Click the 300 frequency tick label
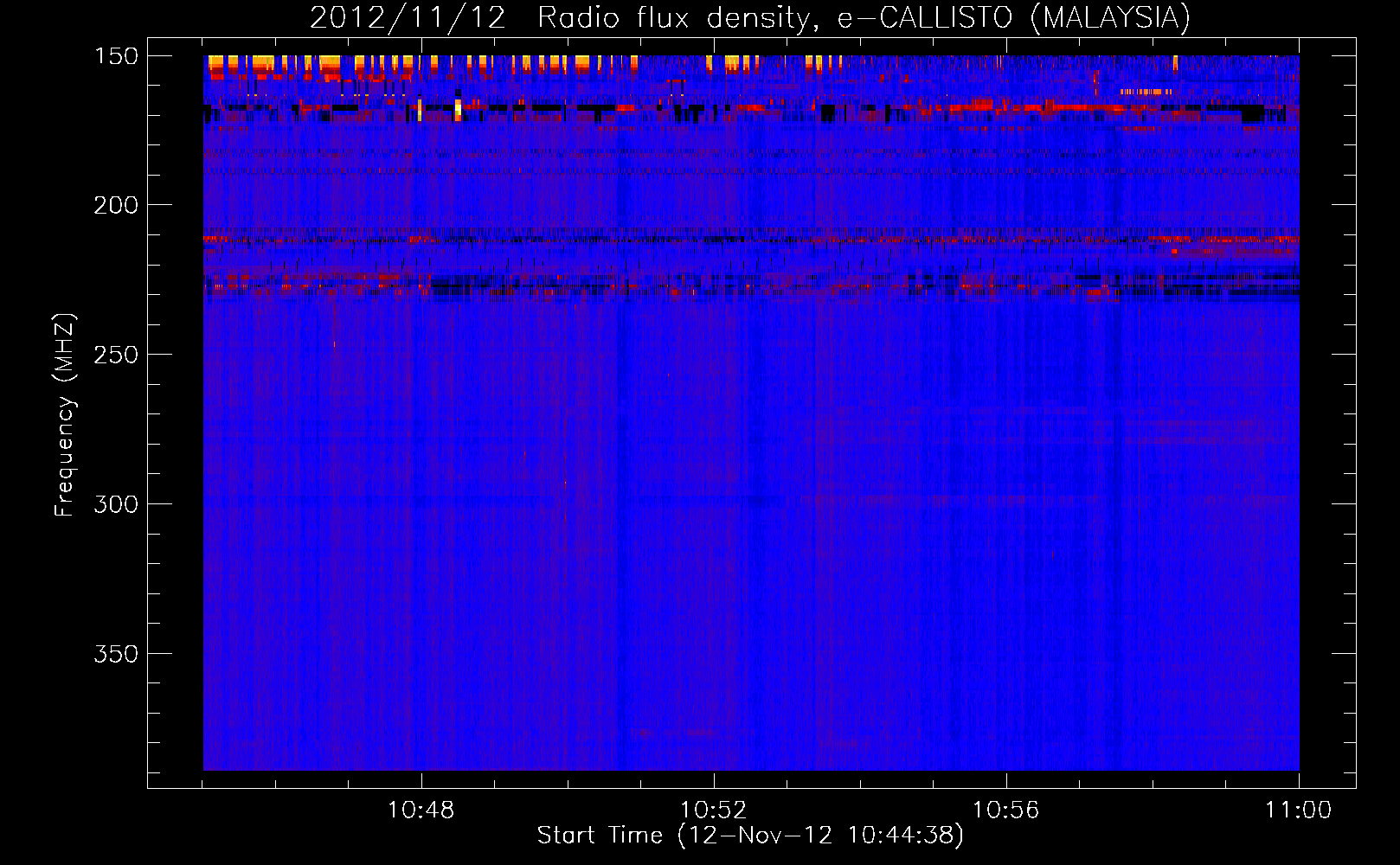 [116, 504]
